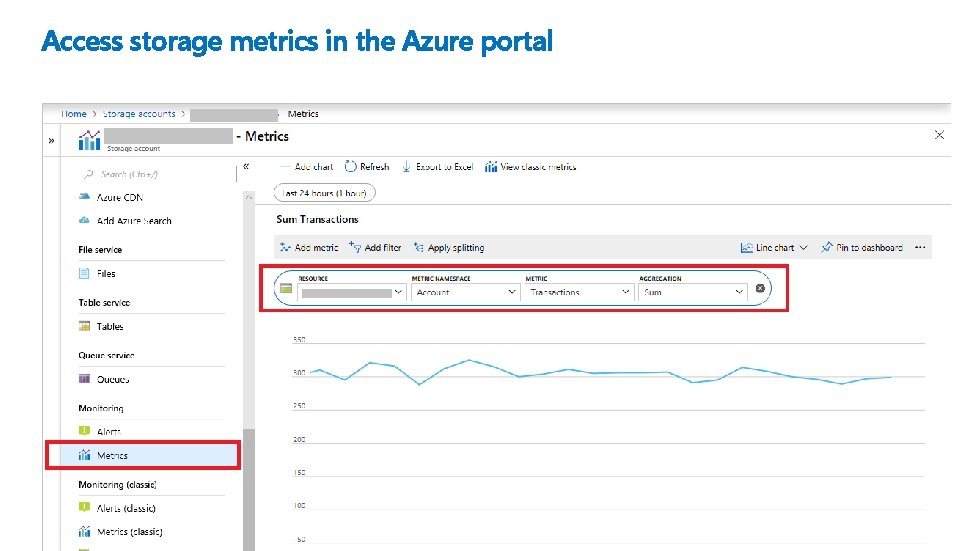
Task: Click the Home breadcrumb link
Action: 74,114
